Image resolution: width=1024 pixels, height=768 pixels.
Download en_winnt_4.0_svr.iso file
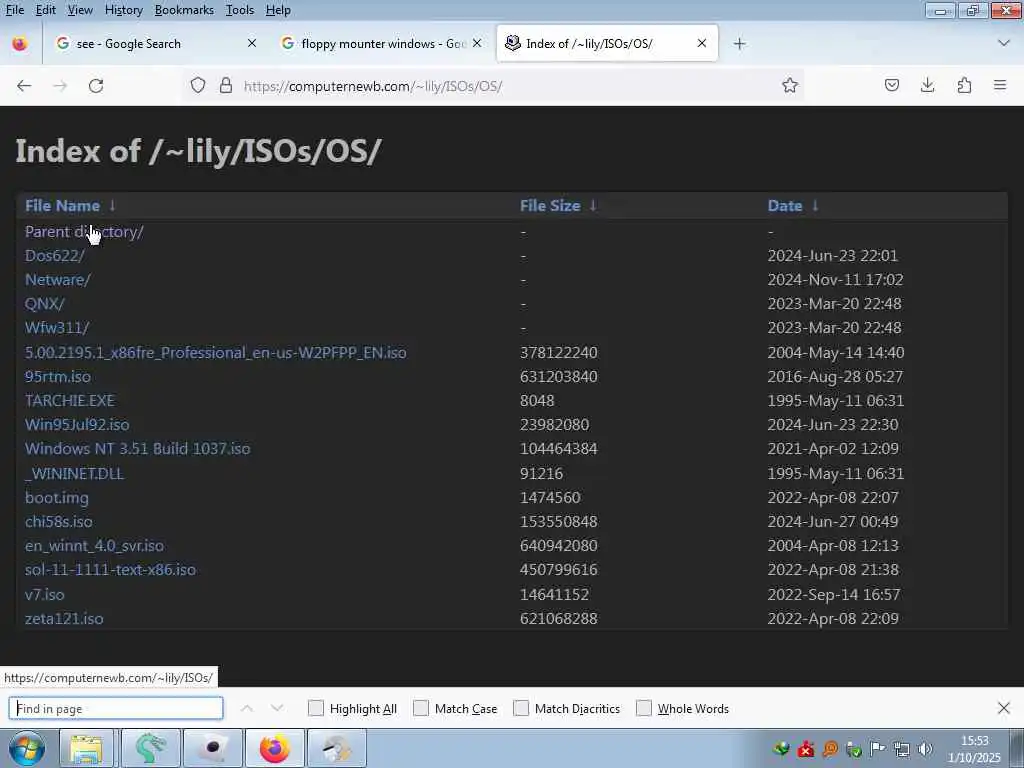coord(95,545)
